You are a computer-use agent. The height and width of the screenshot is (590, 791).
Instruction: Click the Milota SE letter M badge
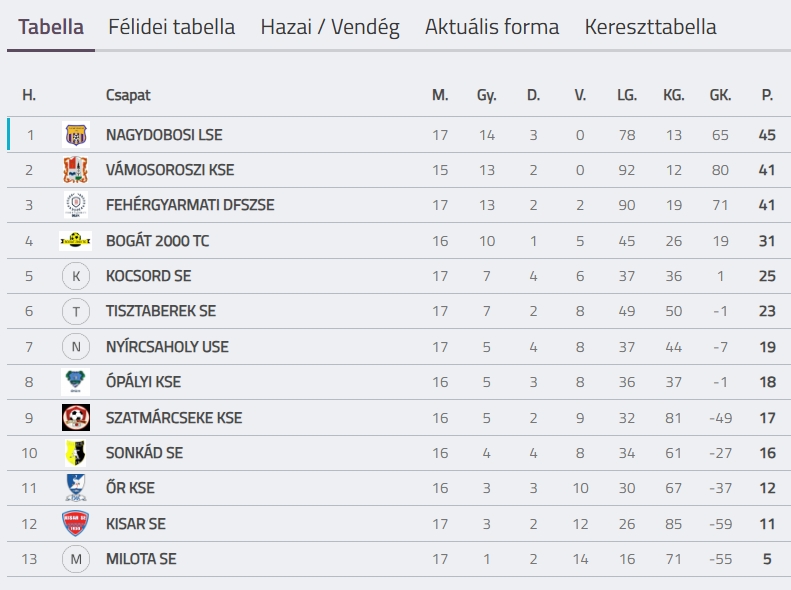pyautogui.click(x=76, y=559)
